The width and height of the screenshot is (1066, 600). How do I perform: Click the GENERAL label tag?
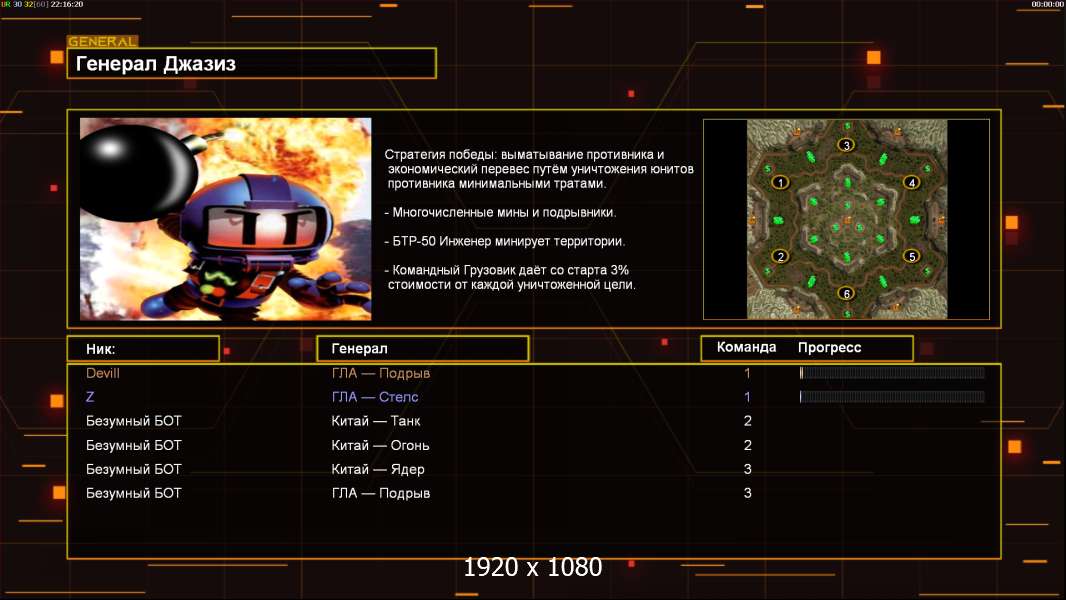coord(103,41)
